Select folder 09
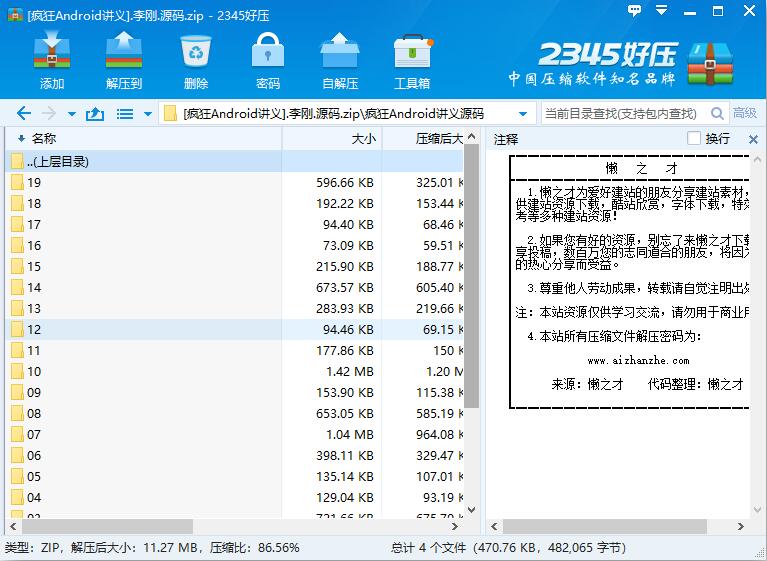Viewport: 767px width, 561px height. tap(235, 393)
